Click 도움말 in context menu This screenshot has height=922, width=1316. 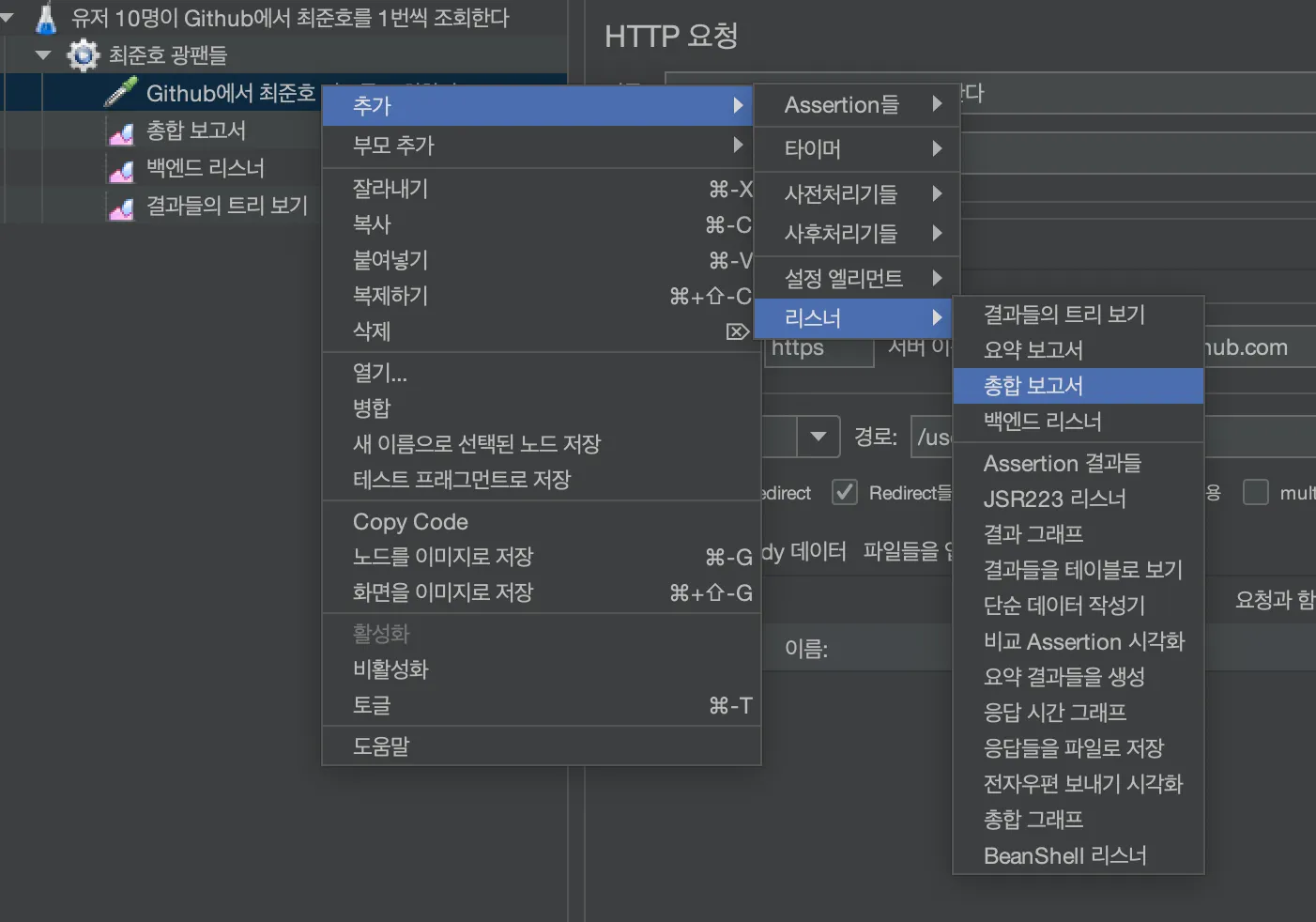coord(381,746)
